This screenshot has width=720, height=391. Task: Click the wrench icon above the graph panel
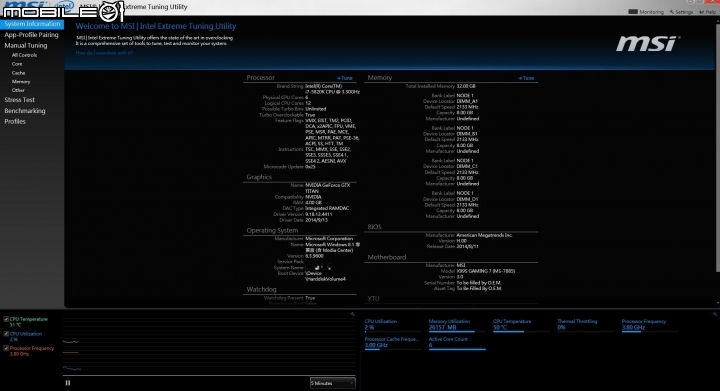click(352, 314)
